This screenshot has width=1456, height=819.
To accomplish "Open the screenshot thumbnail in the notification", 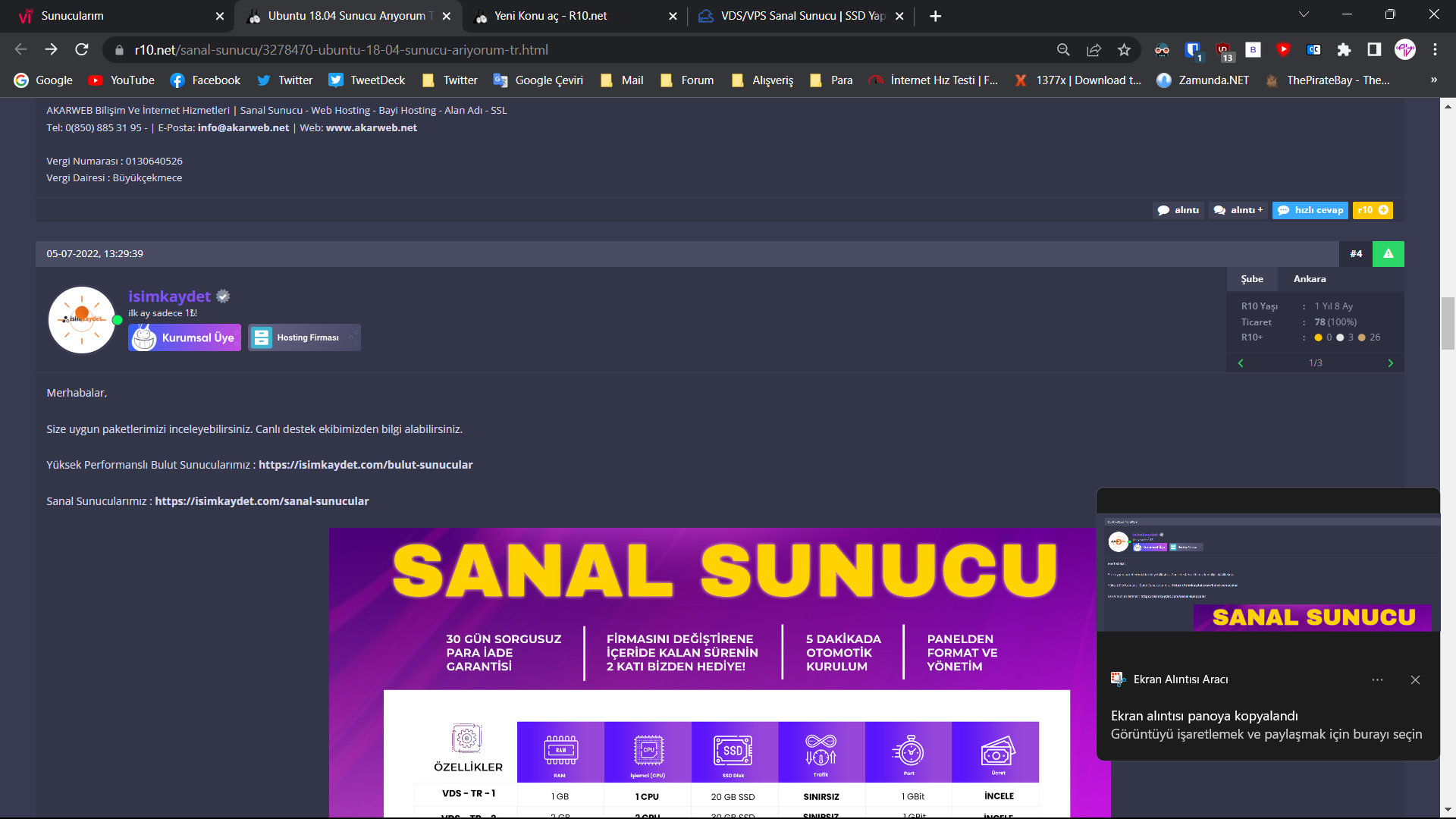I will [x=1268, y=573].
